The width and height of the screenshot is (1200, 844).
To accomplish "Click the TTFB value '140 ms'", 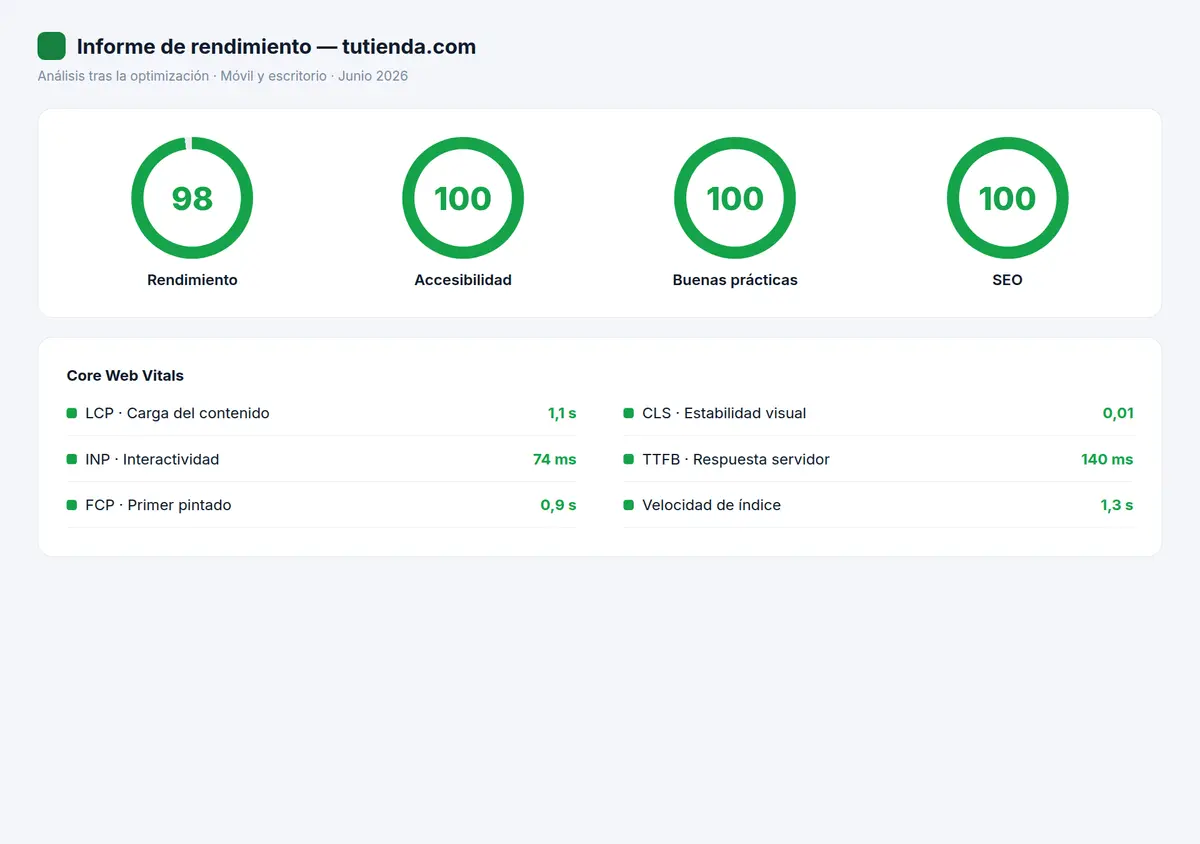I will click(1107, 459).
